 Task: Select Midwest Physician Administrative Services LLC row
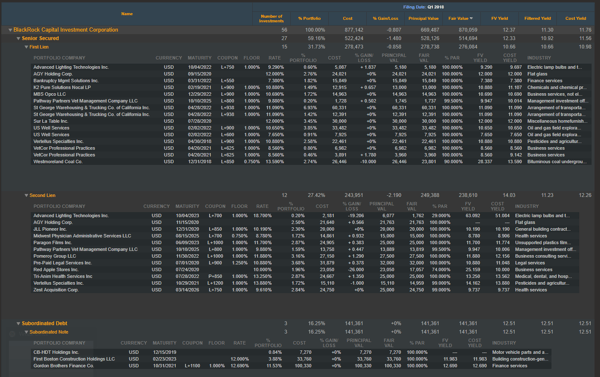coord(305,236)
